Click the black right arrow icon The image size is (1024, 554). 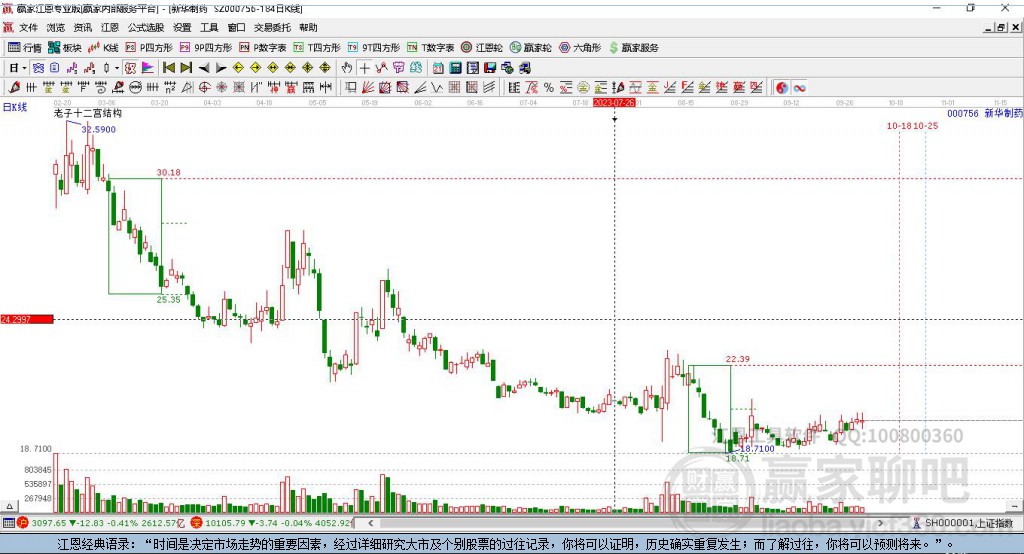[x=221, y=68]
